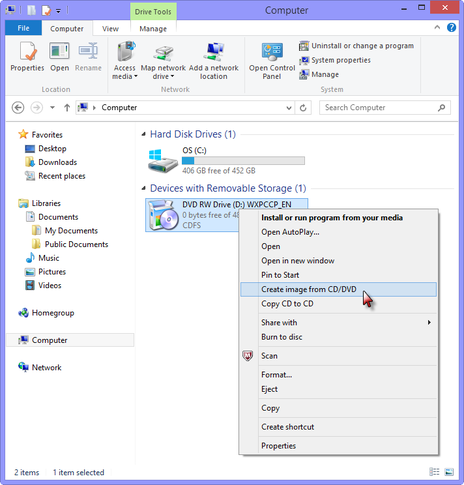
Task: Click the Map network drive icon
Action: click(x=163, y=53)
